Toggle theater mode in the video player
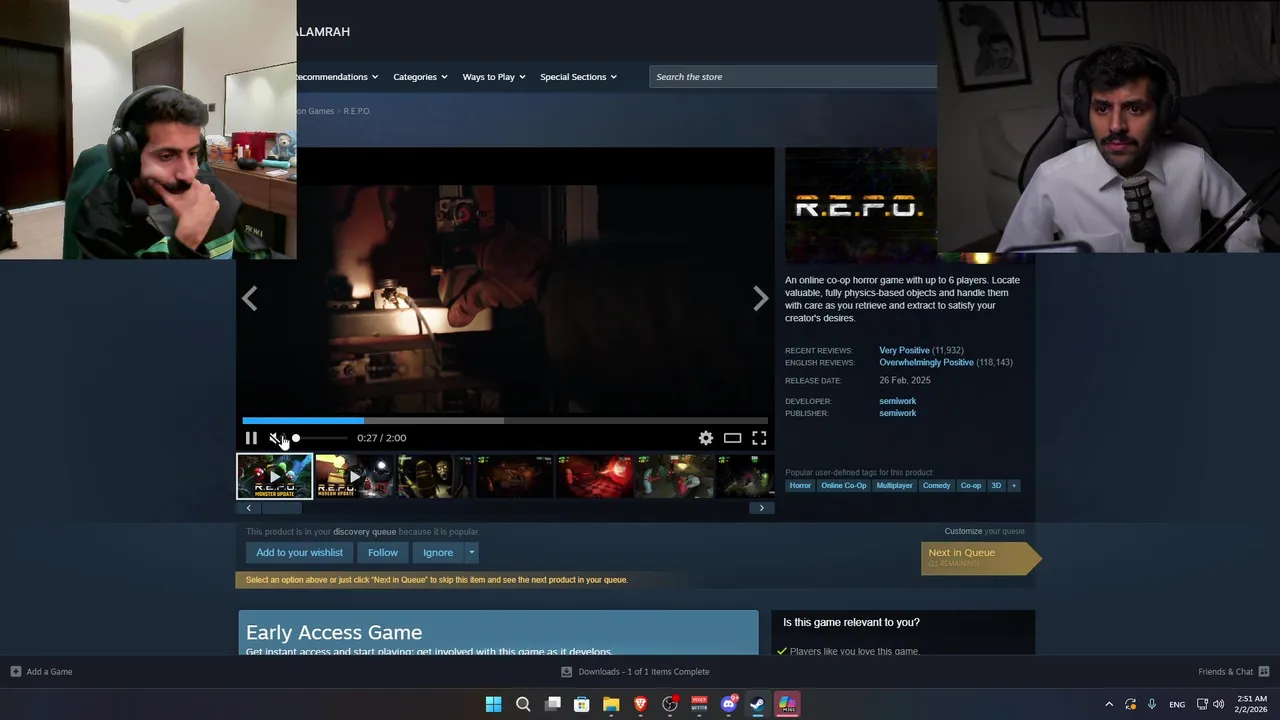1280x720 pixels. [x=732, y=438]
